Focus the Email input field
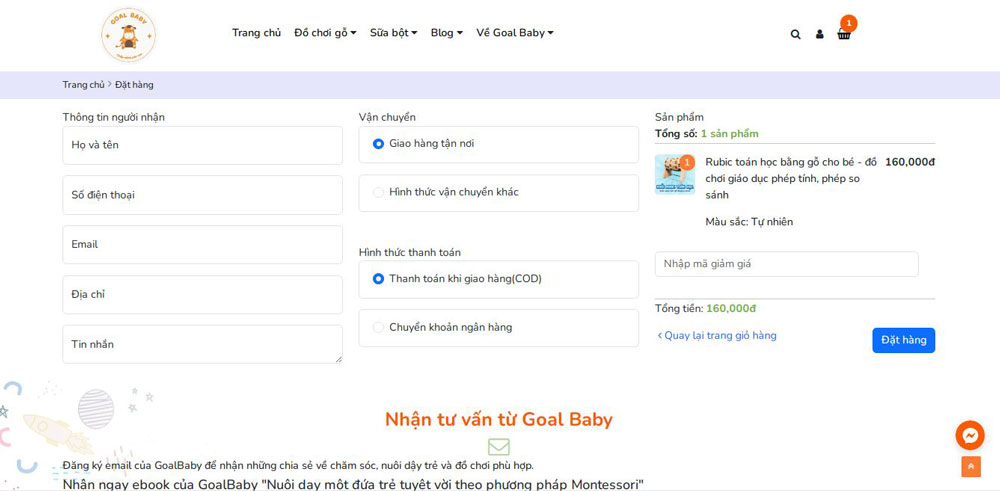 coord(202,245)
